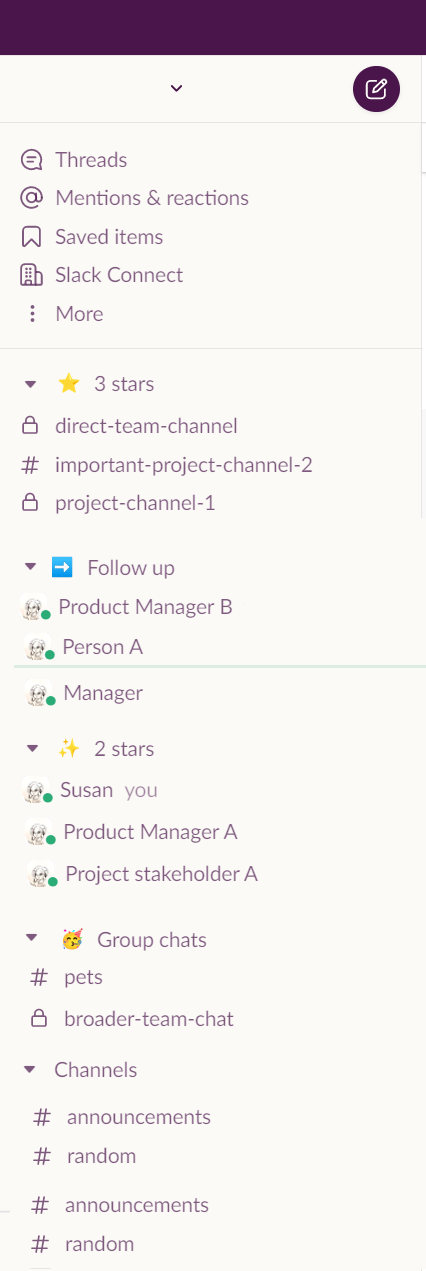The width and height of the screenshot is (426, 1271).
Task: Open project-channel-1
Action: click(x=118, y=503)
